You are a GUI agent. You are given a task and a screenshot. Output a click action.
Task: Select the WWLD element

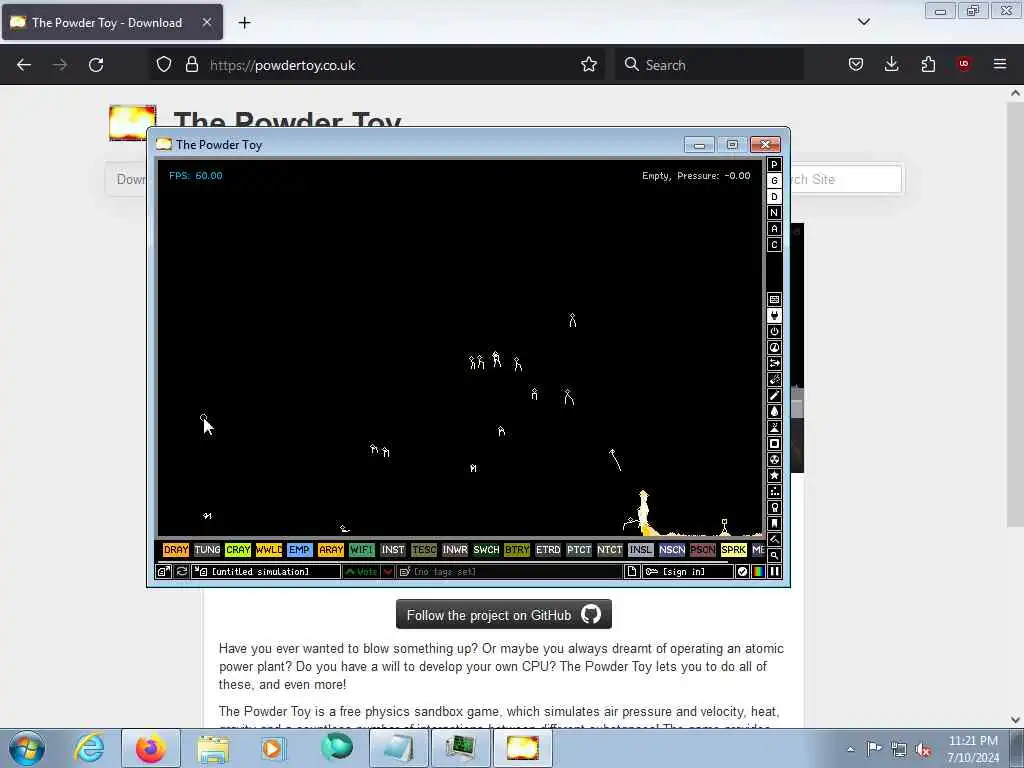(x=269, y=550)
